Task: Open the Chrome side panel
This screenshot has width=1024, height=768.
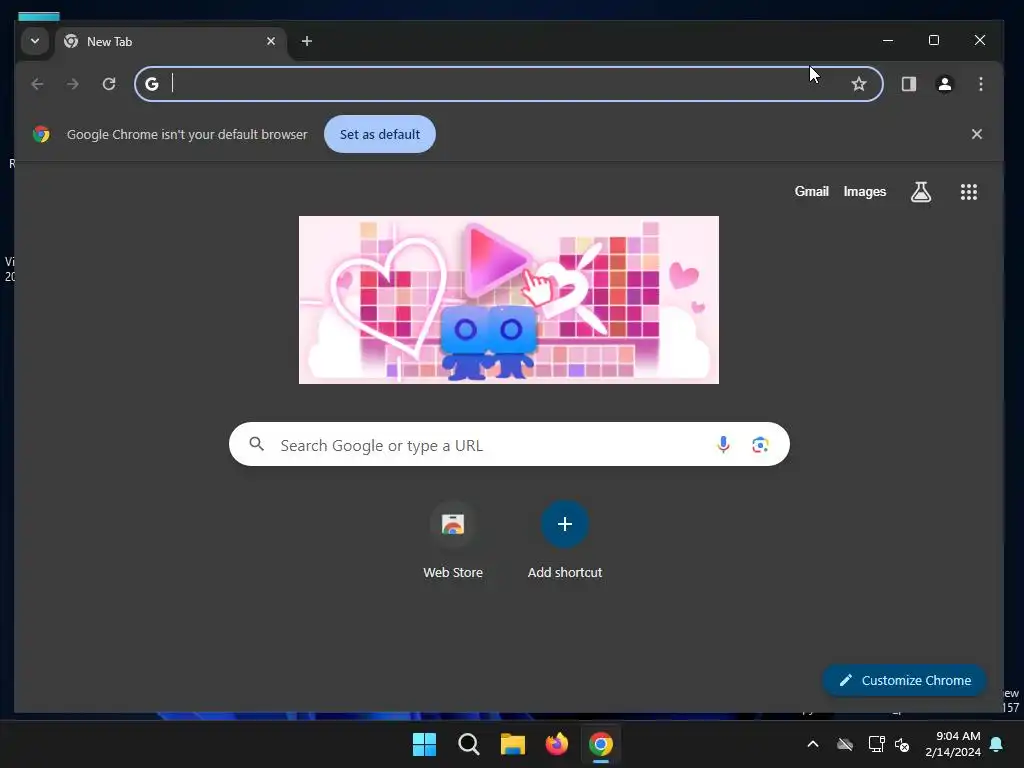Action: [908, 84]
